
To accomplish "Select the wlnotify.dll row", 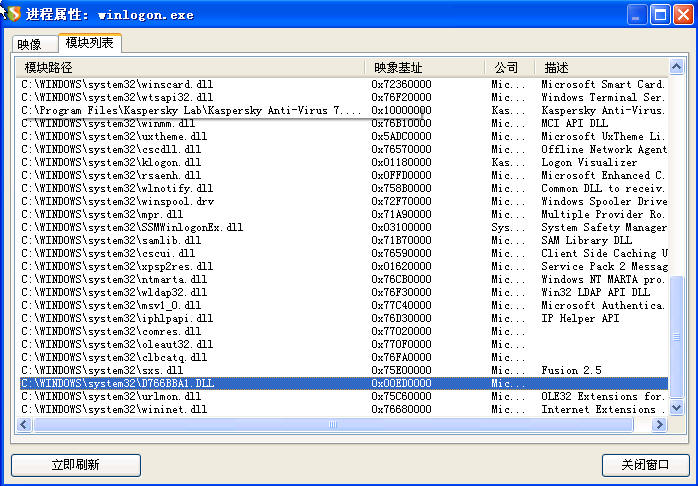I will [344, 188].
